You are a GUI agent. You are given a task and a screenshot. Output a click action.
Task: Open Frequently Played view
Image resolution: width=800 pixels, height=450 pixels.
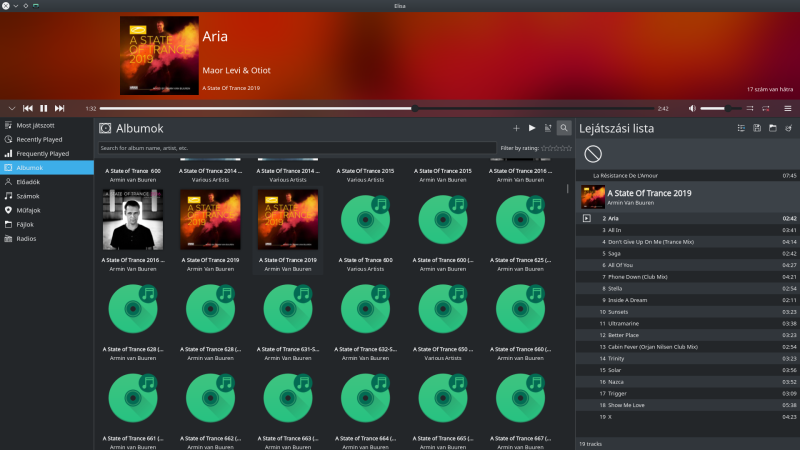[x=47, y=154]
